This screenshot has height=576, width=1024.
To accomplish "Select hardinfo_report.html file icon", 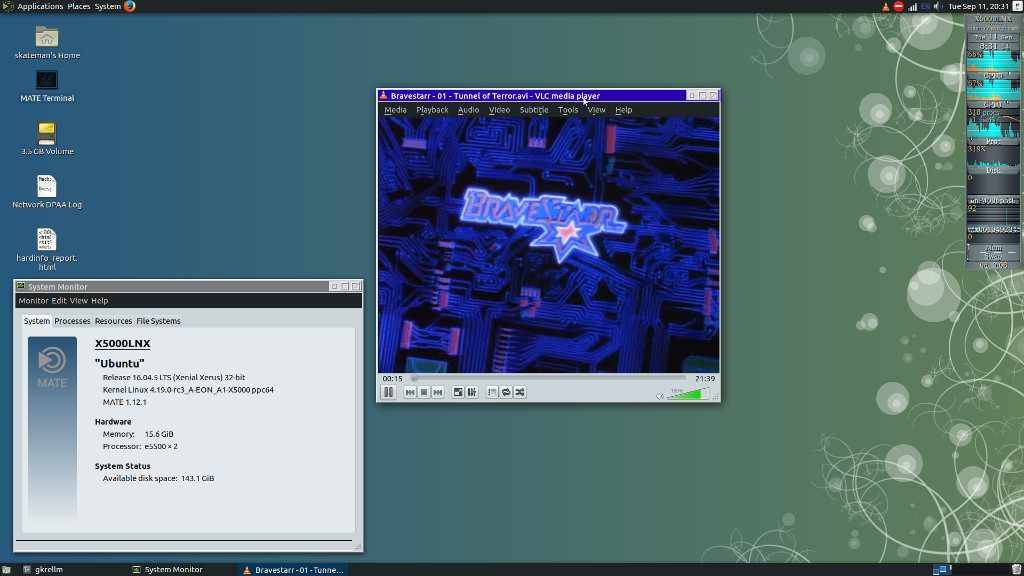I will [x=47, y=249].
